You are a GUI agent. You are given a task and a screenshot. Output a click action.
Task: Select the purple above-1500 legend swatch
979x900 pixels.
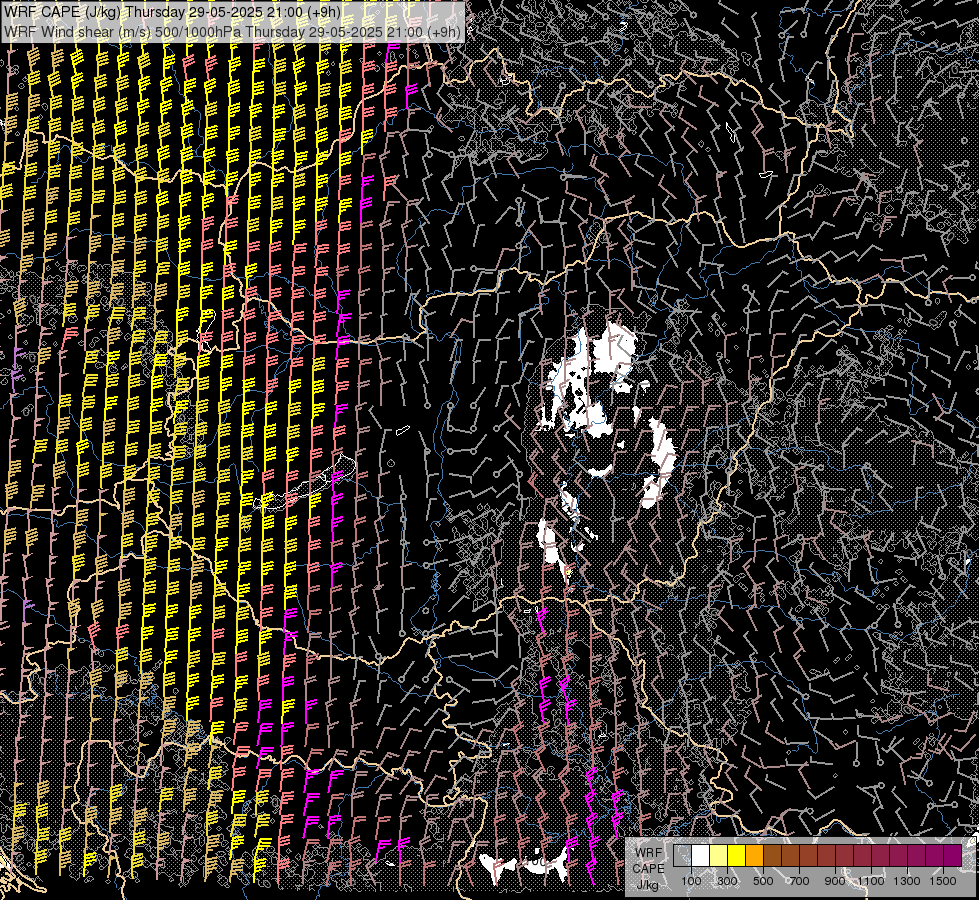coord(952,855)
